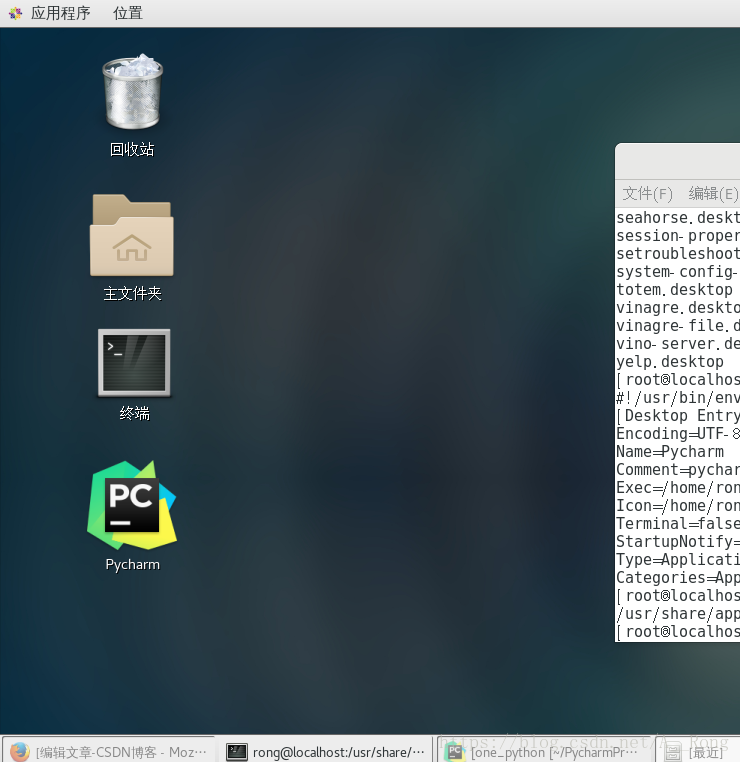The height and width of the screenshot is (762, 740).
Task: Click the 回收站 label under the trash icon
Action: tap(132, 149)
